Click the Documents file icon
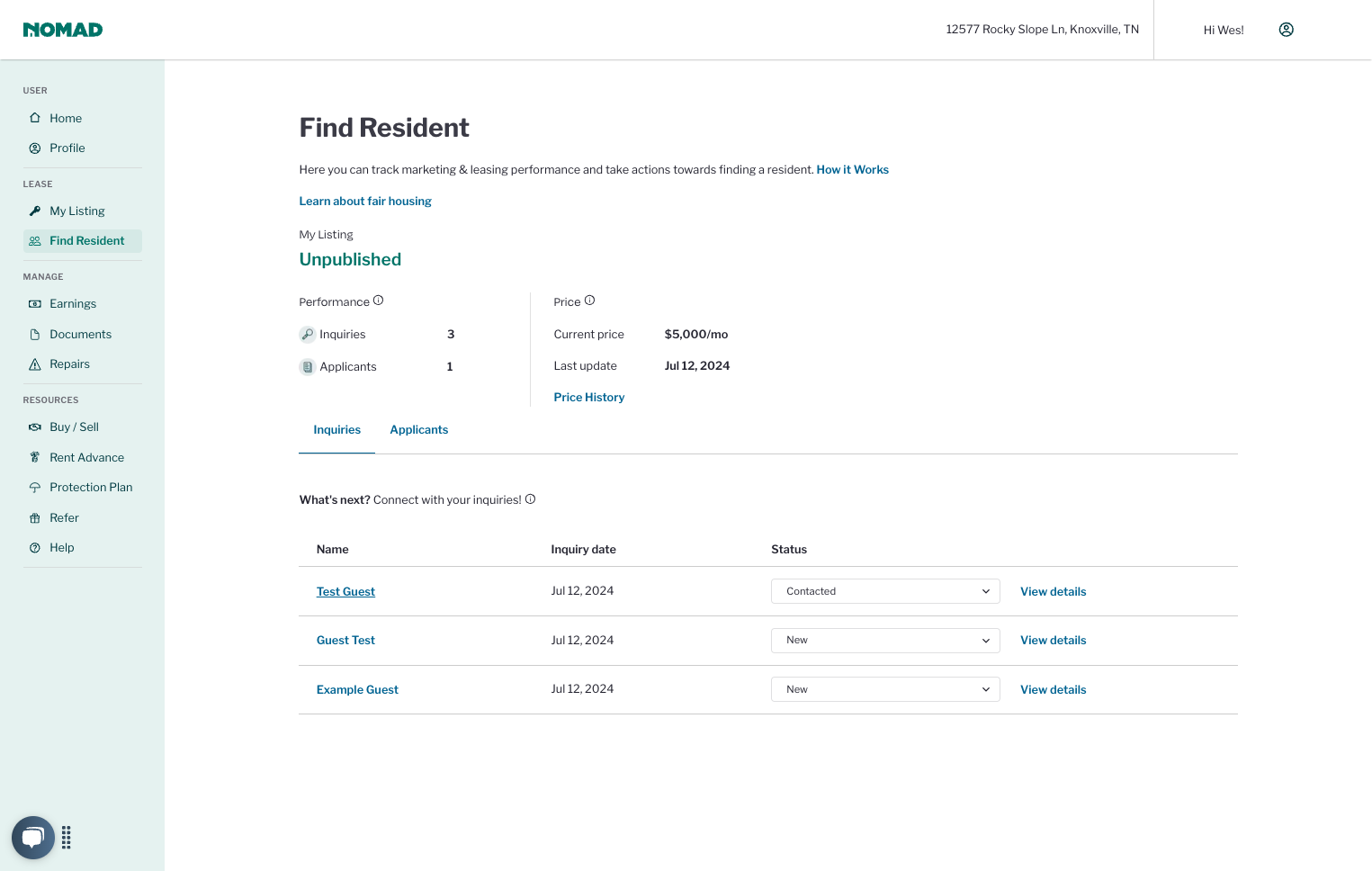The height and width of the screenshot is (871, 1372). (35, 335)
